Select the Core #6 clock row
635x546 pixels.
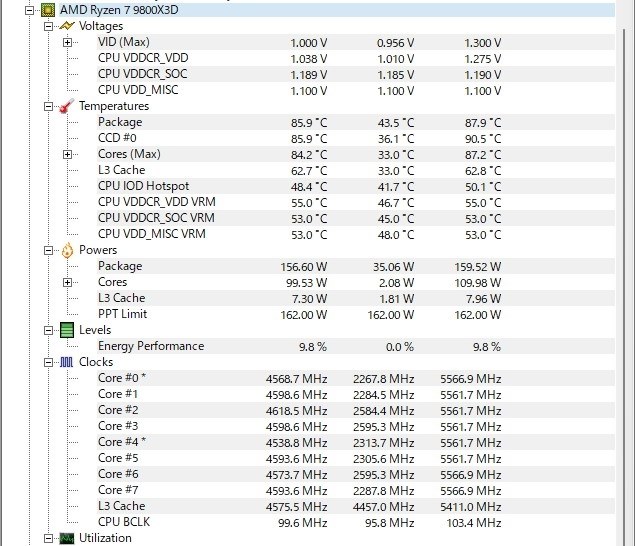coord(356,474)
